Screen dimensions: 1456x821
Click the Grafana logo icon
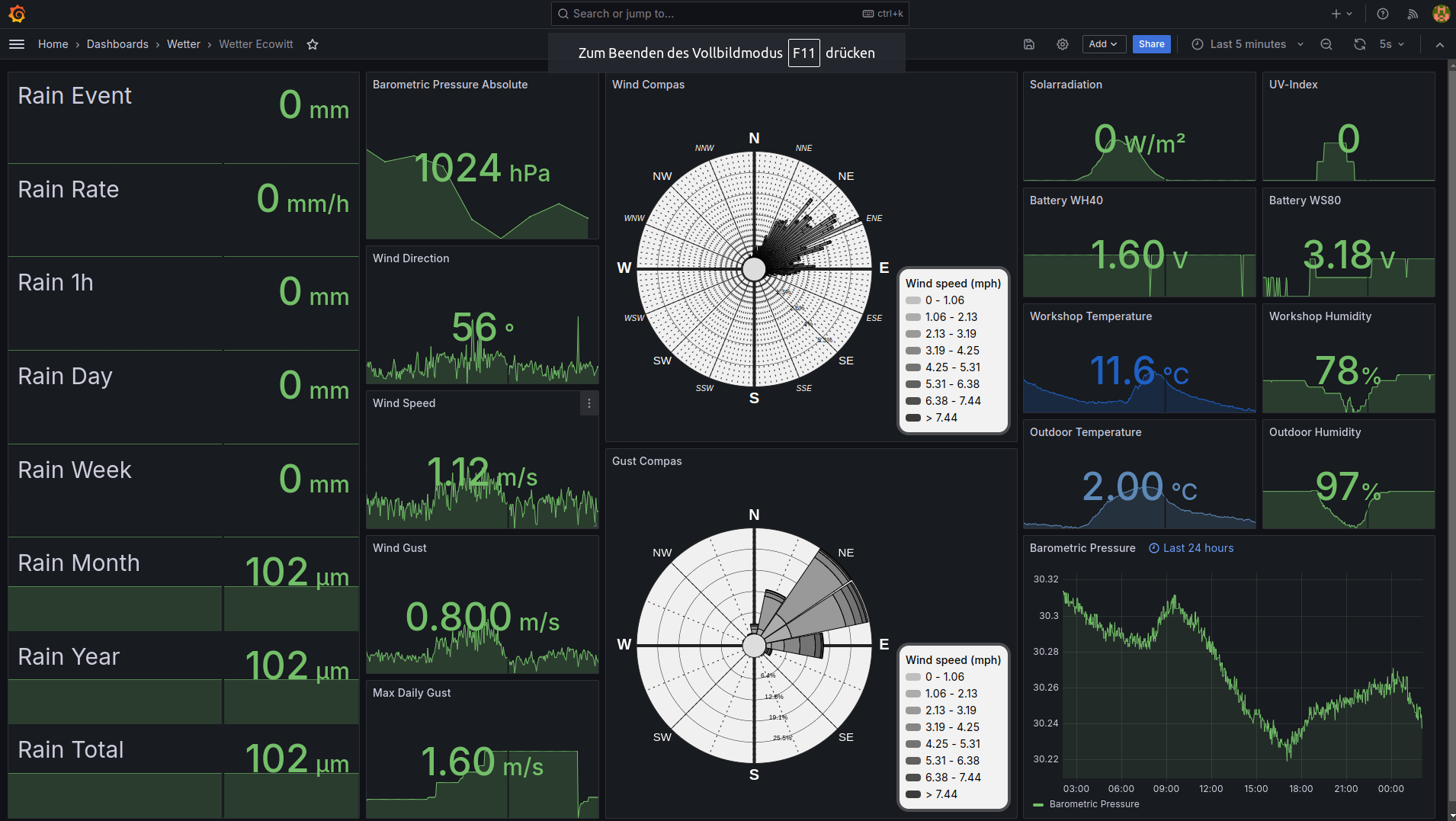(x=17, y=14)
